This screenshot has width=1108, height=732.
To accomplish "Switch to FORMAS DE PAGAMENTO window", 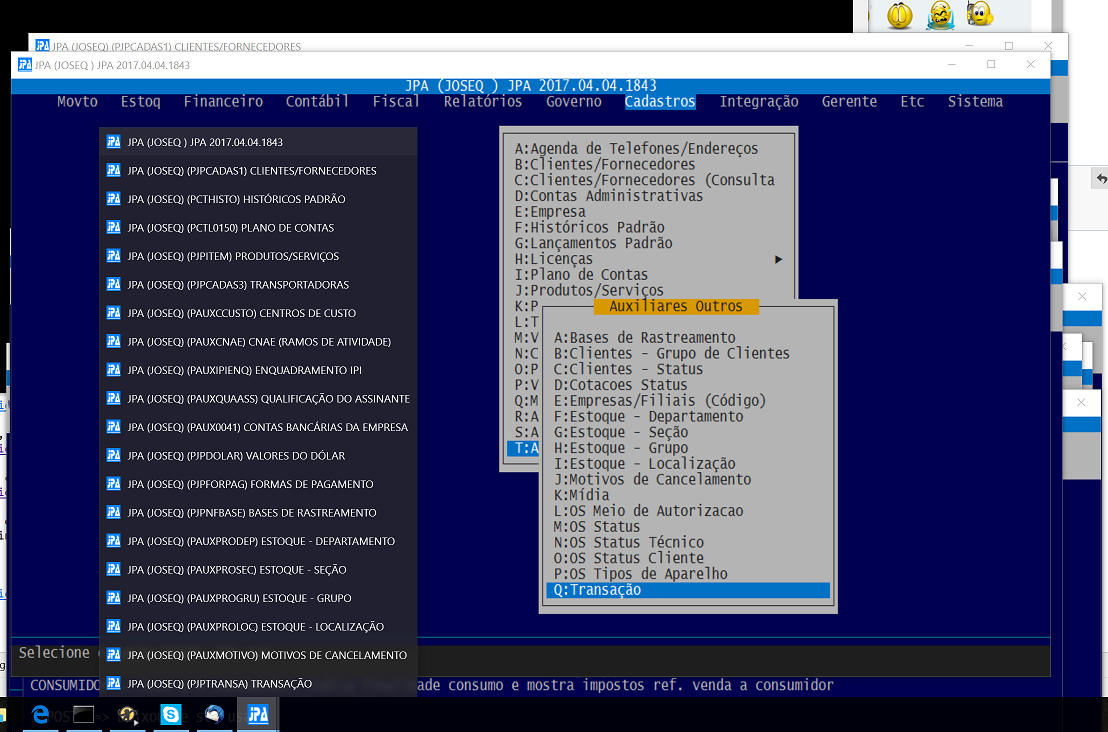I will (258, 484).
